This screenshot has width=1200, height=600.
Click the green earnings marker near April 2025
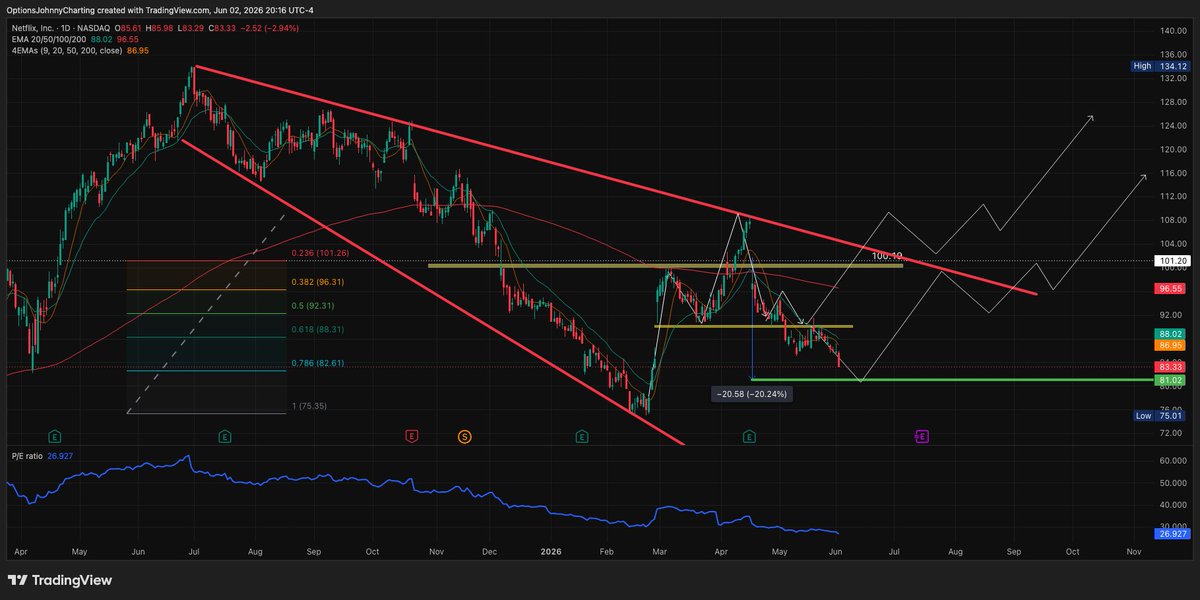(x=54, y=437)
